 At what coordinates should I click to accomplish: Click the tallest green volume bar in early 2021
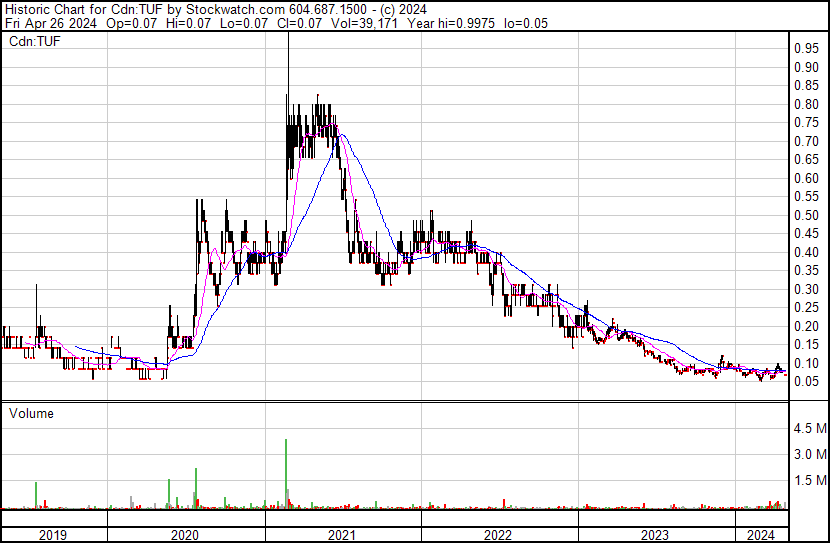[x=286, y=474]
